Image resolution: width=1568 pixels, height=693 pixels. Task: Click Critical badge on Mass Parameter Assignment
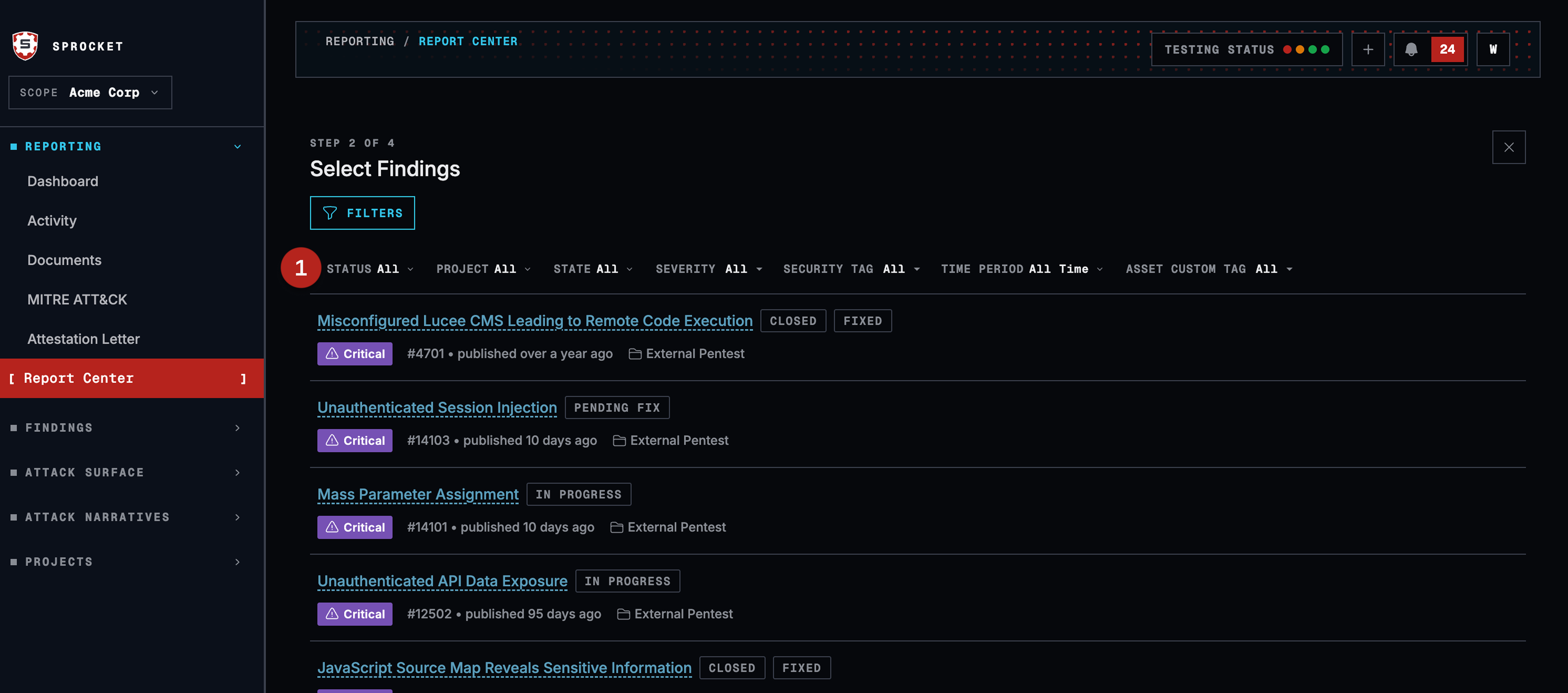[x=355, y=527]
